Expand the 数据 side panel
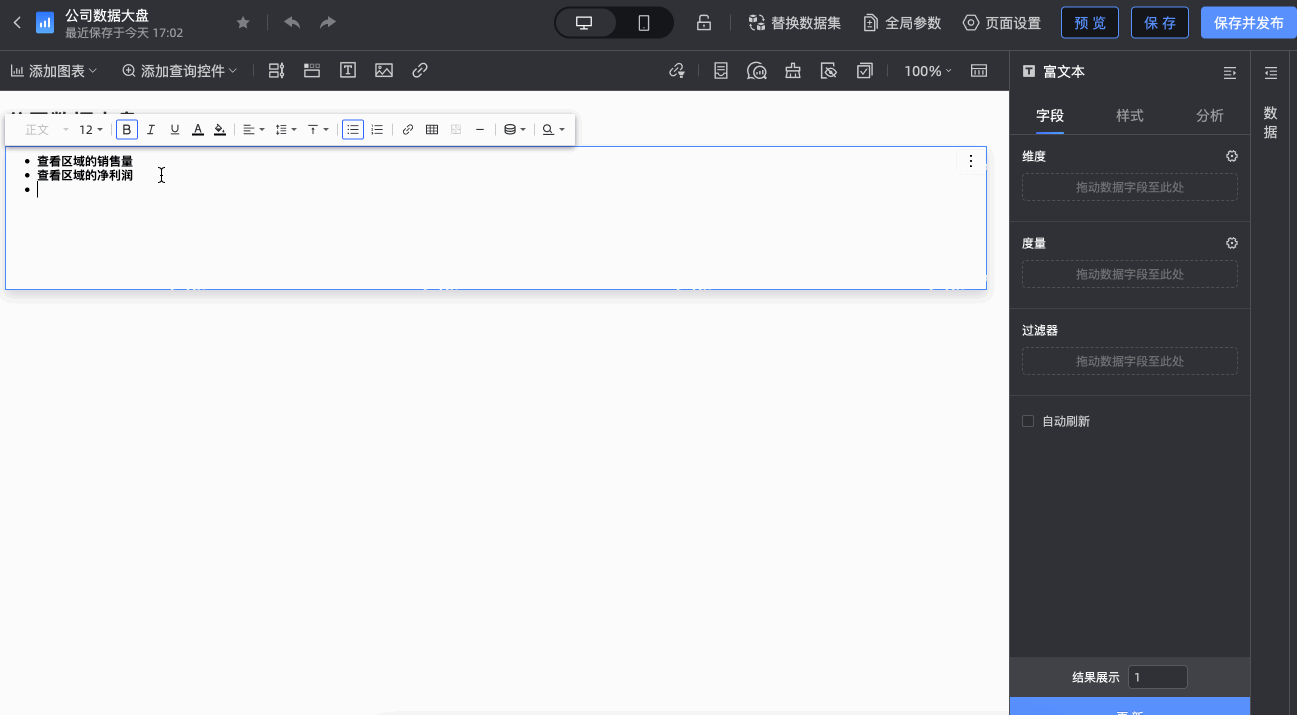Viewport: 1297px width, 715px height. coord(1271,72)
